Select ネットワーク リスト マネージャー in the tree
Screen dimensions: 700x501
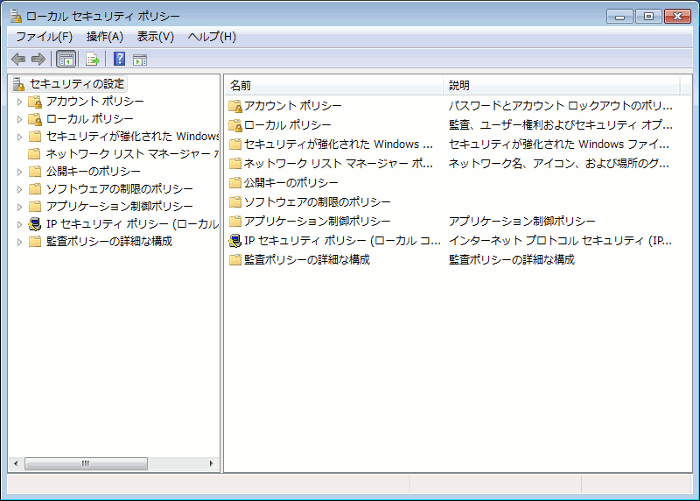point(130,154)
